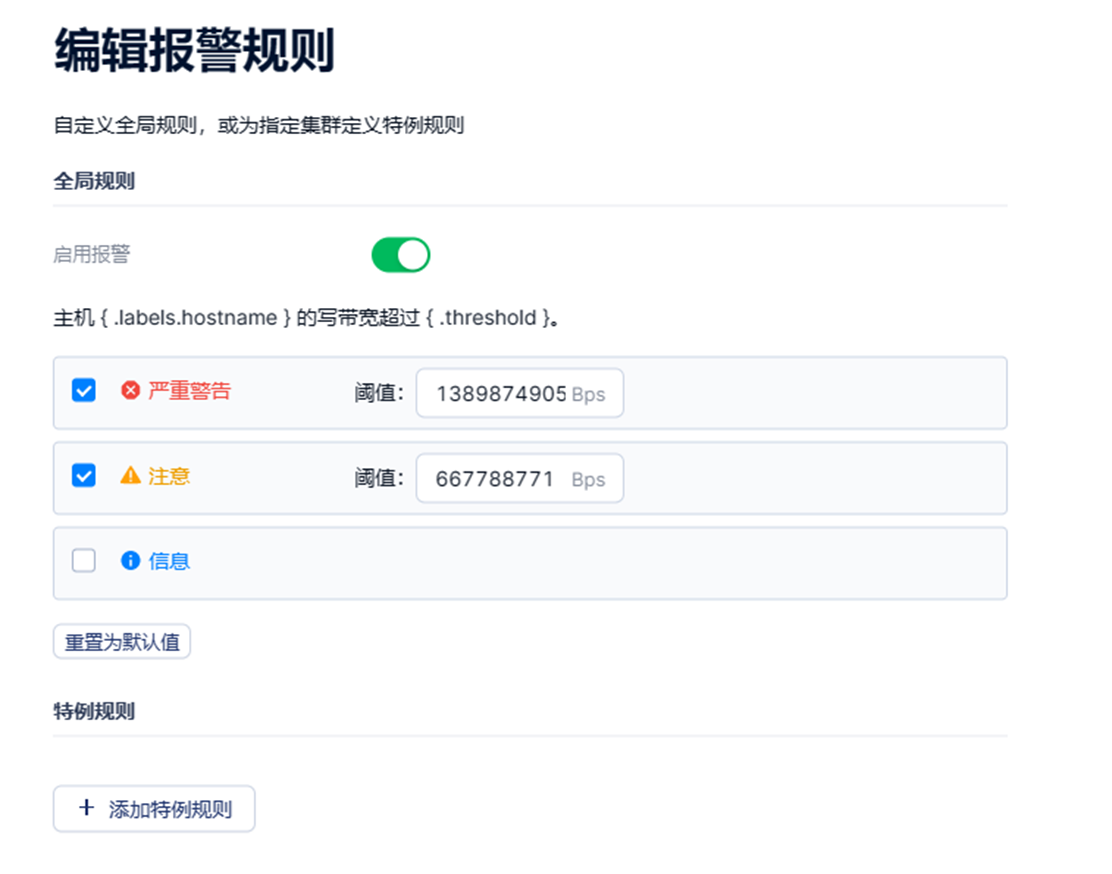Click the 主机 { .labels.hostname } rule description text
The image size is (1112, 874).
pyautogui.click(x=306, y=318)
